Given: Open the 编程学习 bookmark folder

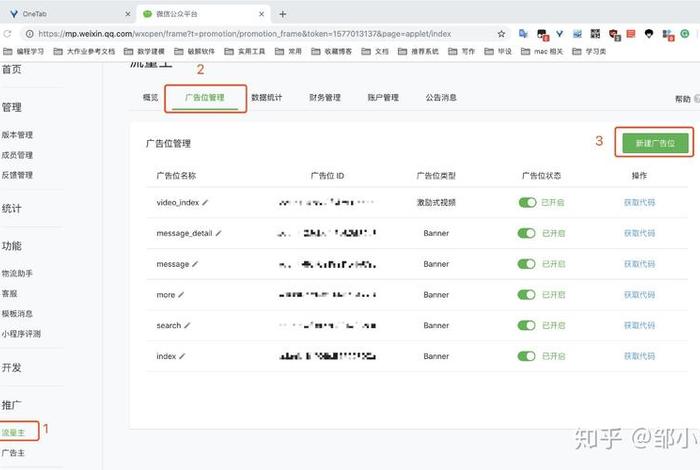Looking at the screenshot, I should coord(24,52).
